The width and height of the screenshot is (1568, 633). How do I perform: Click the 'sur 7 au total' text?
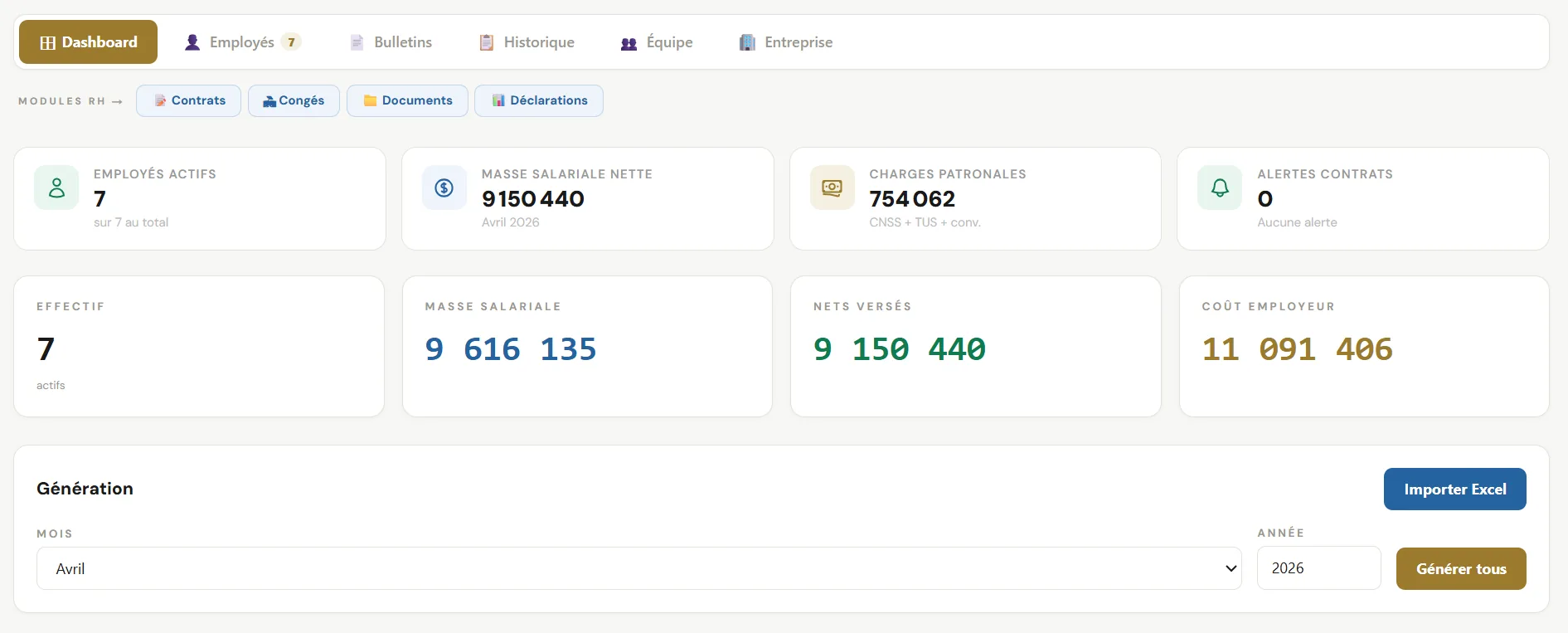pyautogui.click(x=131, y=222)
